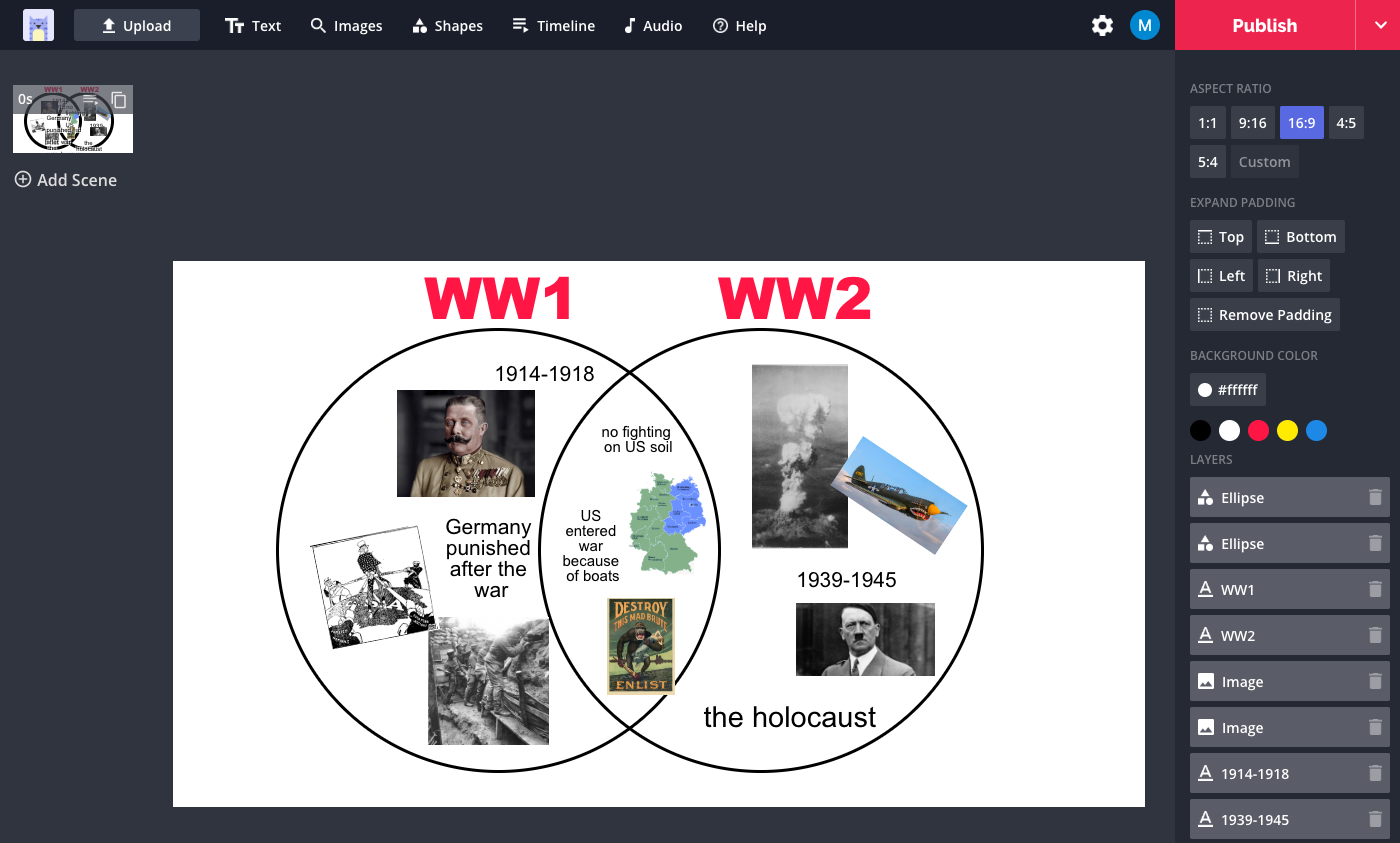The width and height of the screenshot is (1400, 843).
Task: Select the scene thumbnail in the scene list
Action: click(x=73, y=119)
